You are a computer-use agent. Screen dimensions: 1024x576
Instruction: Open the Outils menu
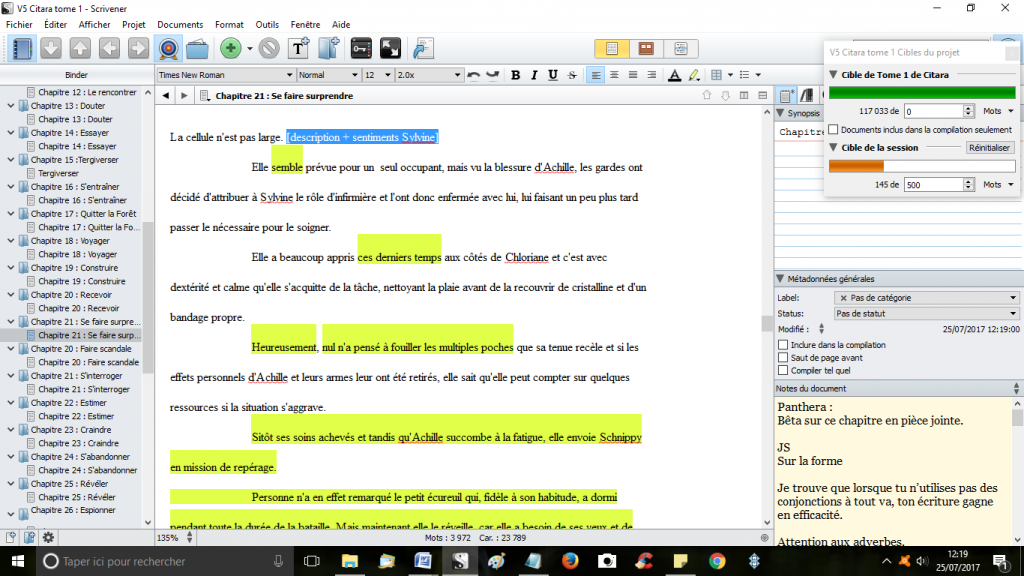pyautogui.click(x=267, y=24)
